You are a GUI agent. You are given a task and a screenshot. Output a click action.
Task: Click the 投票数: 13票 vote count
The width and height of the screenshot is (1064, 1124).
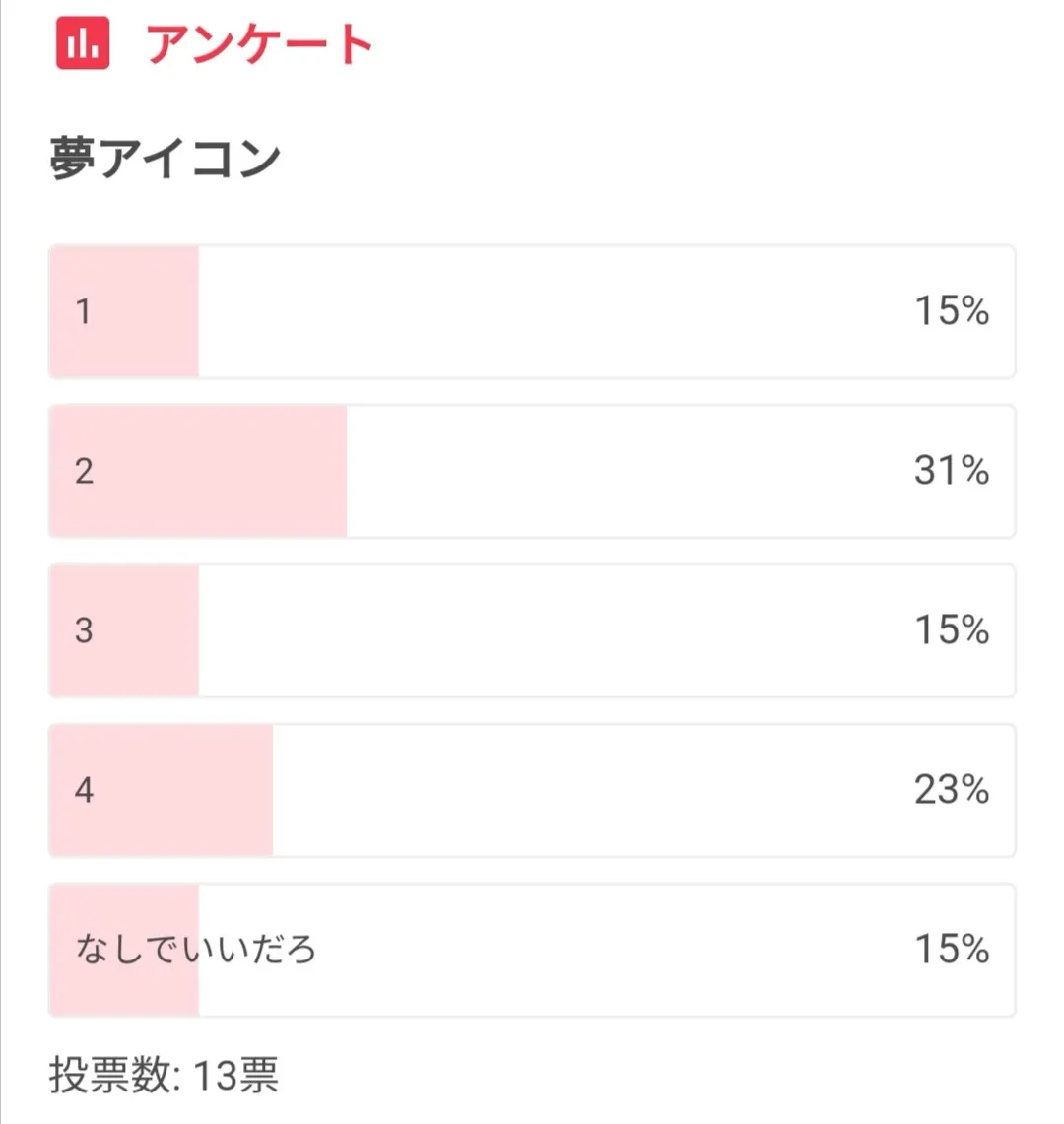tap(164, 1076)
